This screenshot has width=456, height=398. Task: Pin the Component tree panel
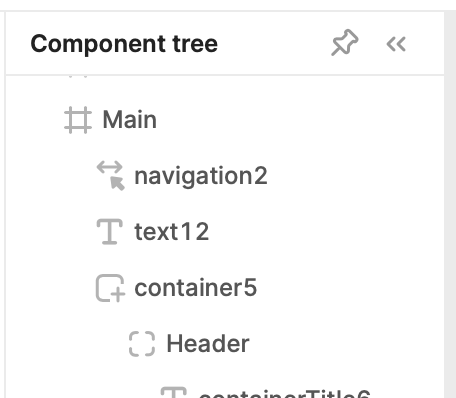[345, 43]
